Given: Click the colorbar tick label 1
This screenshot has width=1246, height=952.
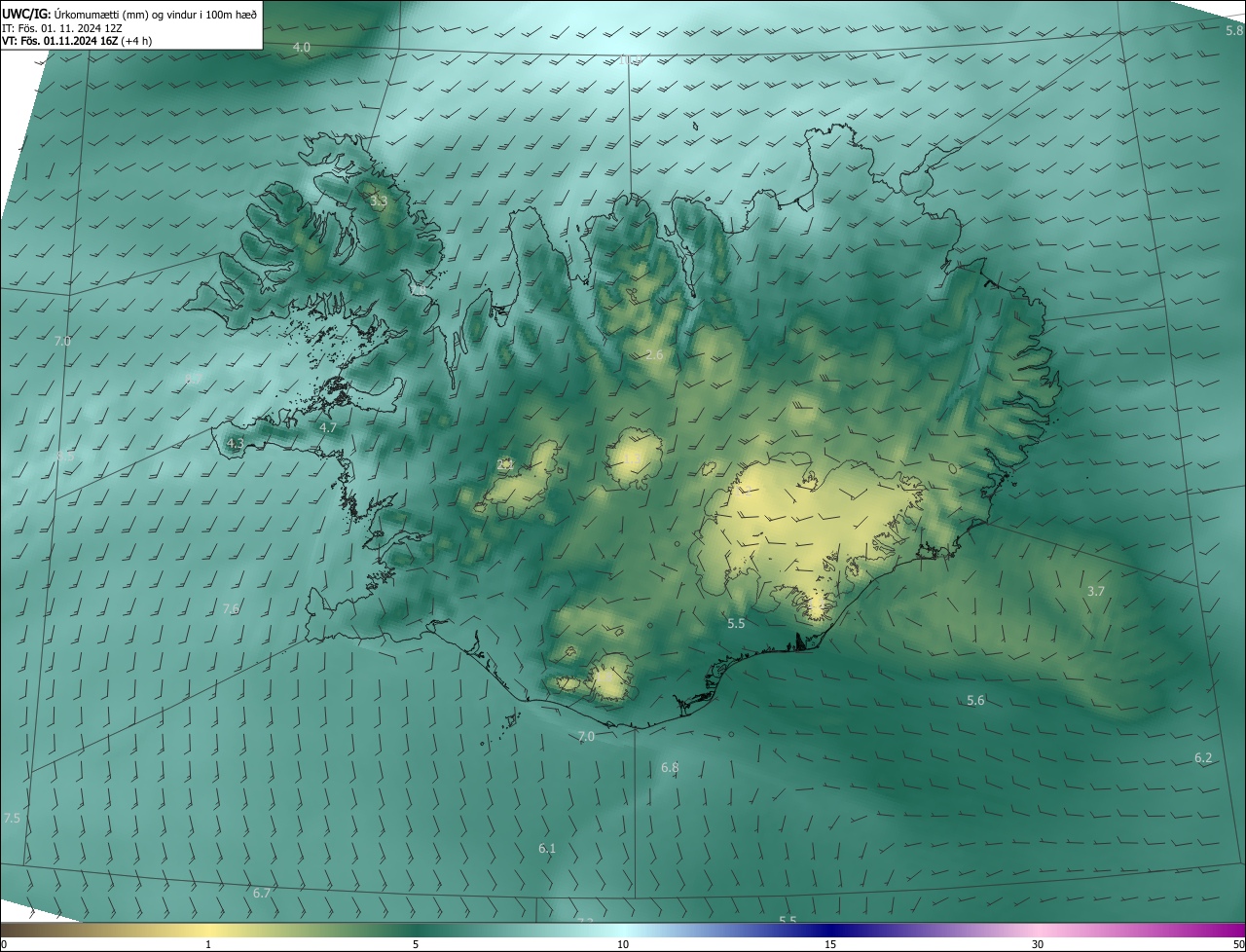Looking at the screenshot, I should 208,944.
